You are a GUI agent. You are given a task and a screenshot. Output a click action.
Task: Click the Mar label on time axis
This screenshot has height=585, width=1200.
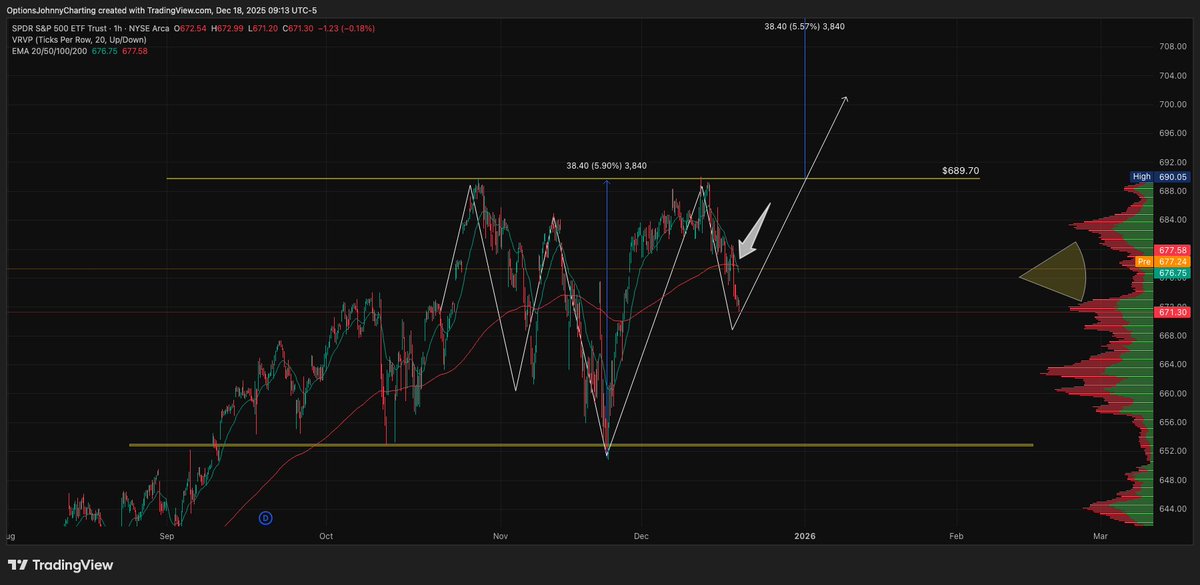click(x=1101, y=536)
